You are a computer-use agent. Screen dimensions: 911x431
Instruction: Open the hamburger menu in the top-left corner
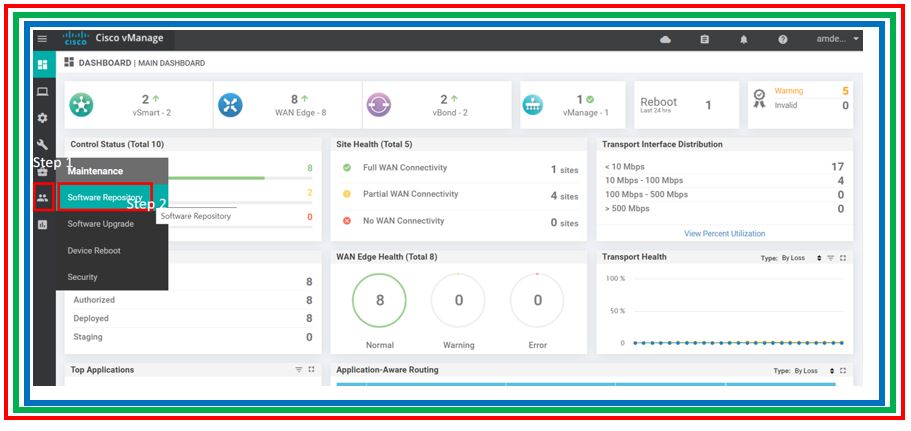pyautogui.click(x=42, y=39)
